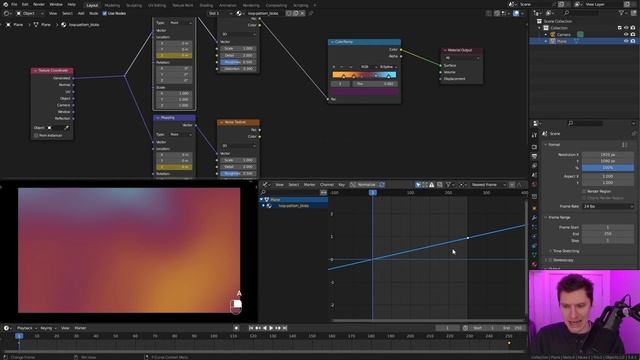Toggle From Instancer checkbox in Texture Coordinate
This screenshot has width=640, height=360.
(36, 136)
